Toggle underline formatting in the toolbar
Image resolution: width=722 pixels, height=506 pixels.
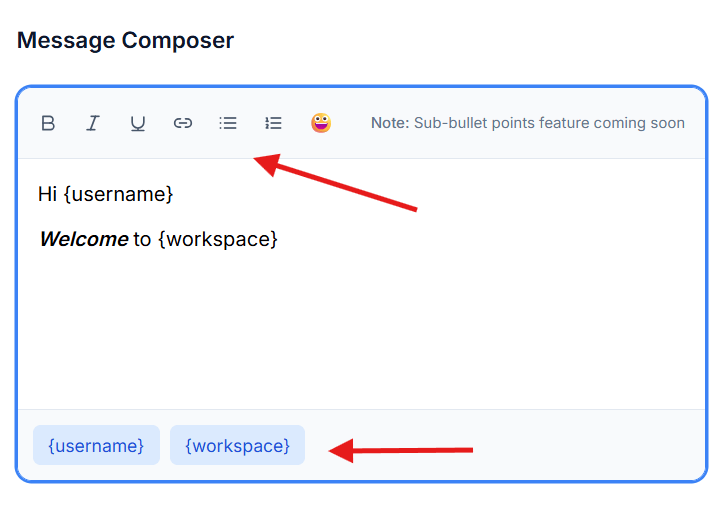click(138, 124)
